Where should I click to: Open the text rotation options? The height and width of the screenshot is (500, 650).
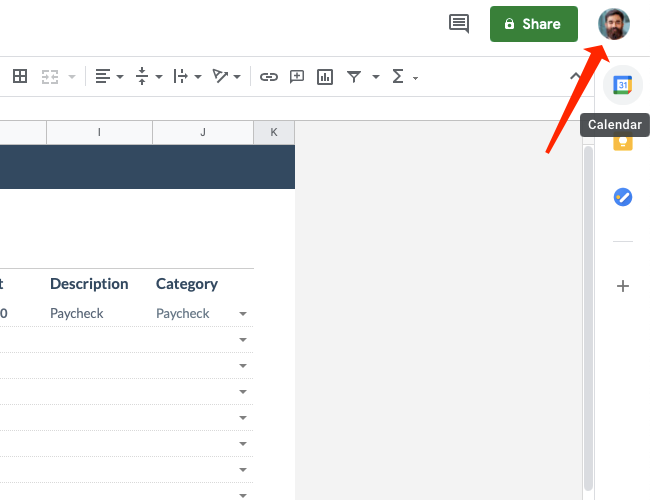[226, 76]
